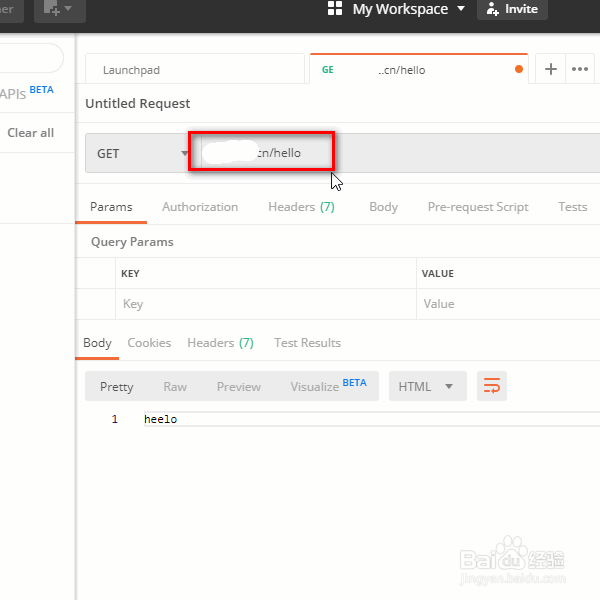Click the unsaved orange dot on the request tab
The width and height of the screenshot is (600, 600).
pyautogui.click(x=518, y=69)
